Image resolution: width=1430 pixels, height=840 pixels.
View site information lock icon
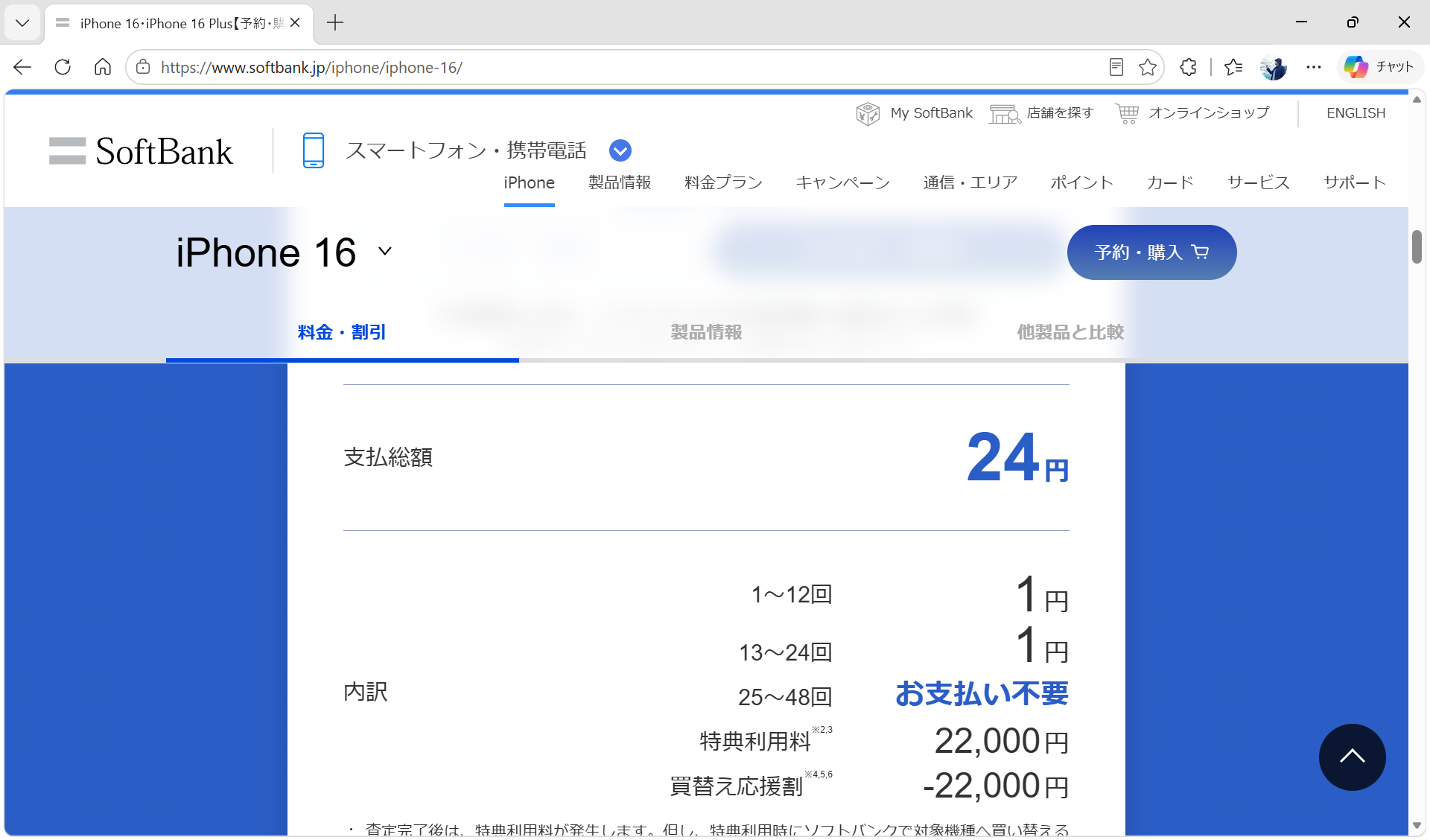[x=143, y=67]
